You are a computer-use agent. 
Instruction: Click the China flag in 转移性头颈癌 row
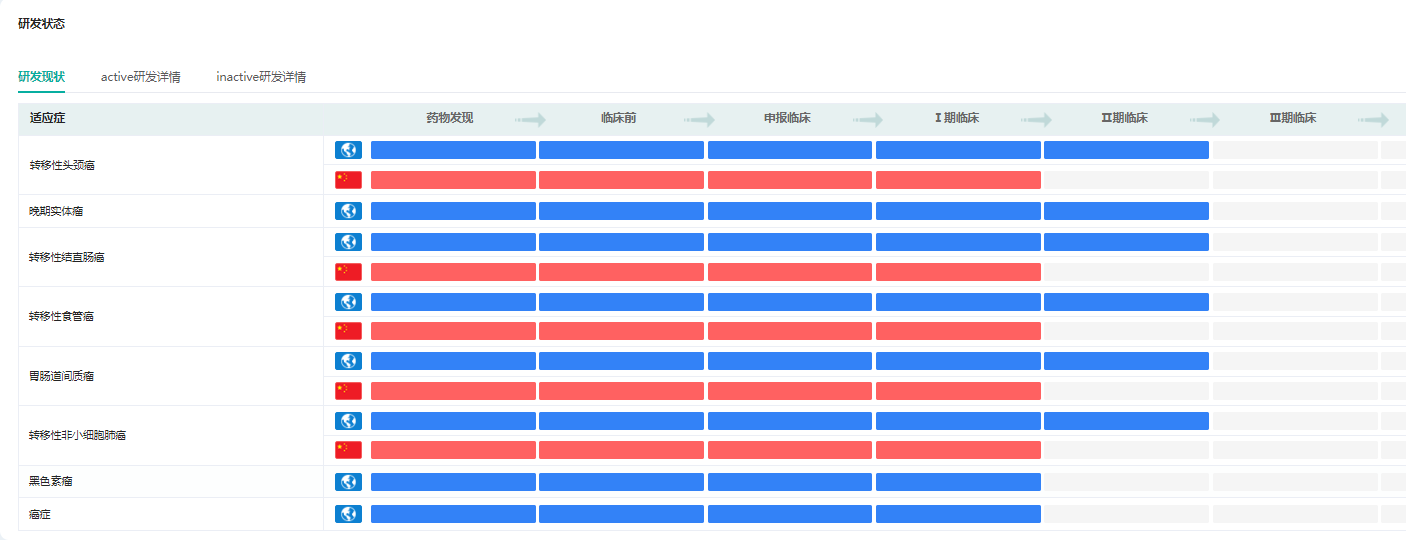[348, 180]
